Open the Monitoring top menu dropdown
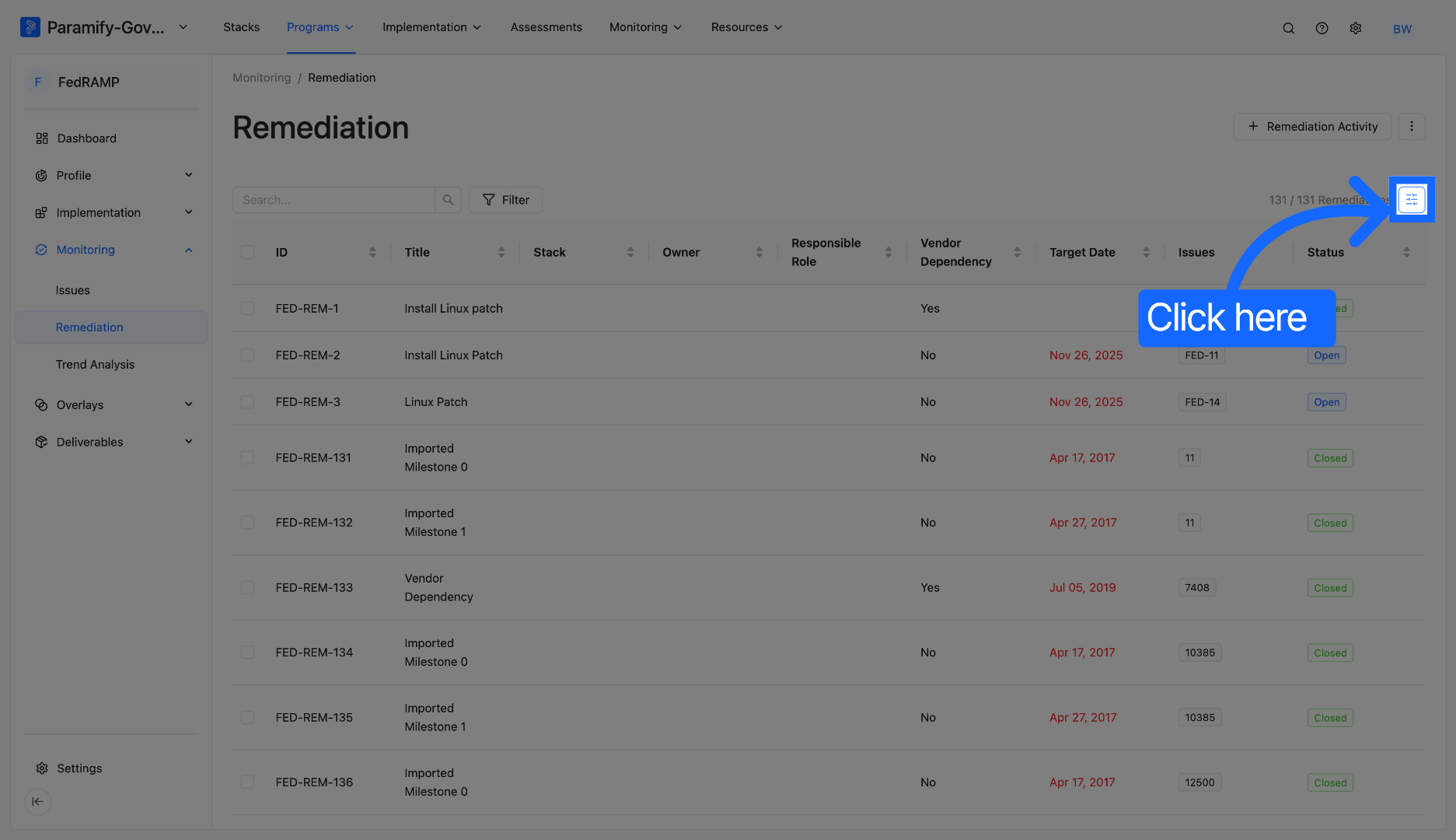 tap(645, 27)
